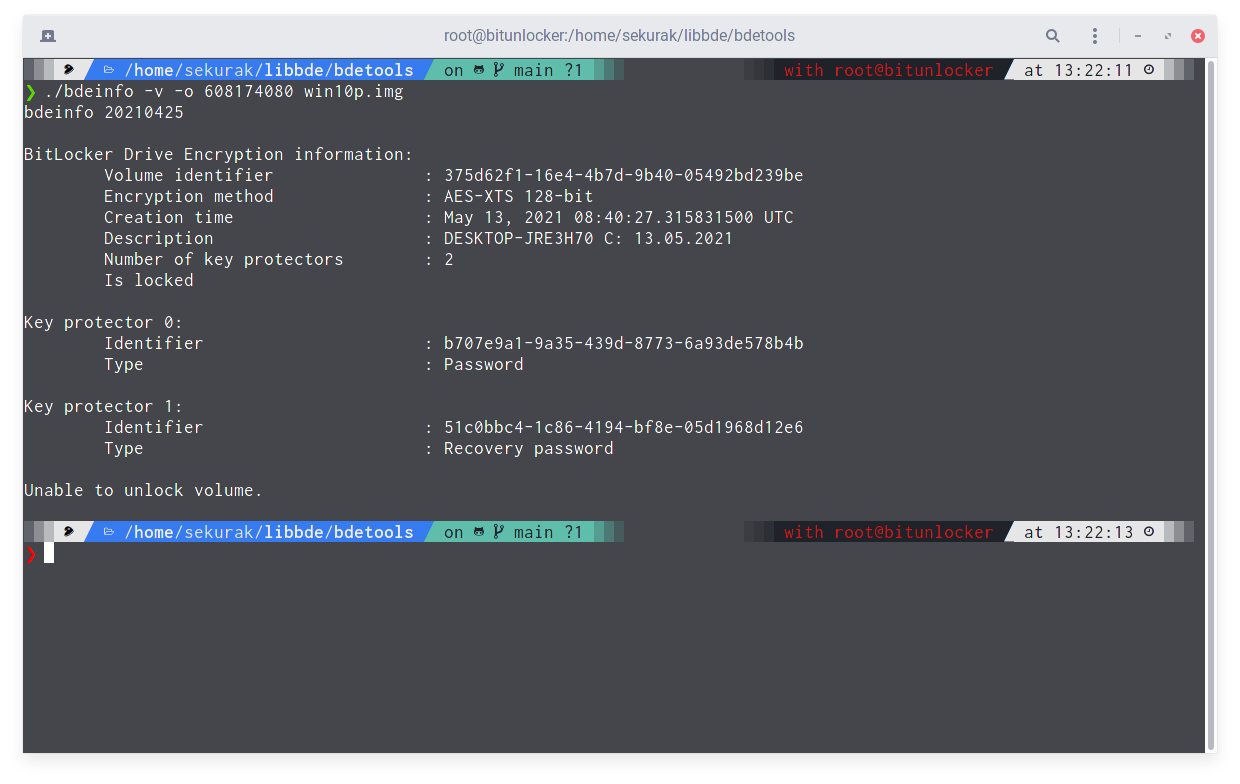1240x784 pixels.
Task: Select the Volume identifier value 375d62f1
Action: pyautogui.click(x=624, y=175)
